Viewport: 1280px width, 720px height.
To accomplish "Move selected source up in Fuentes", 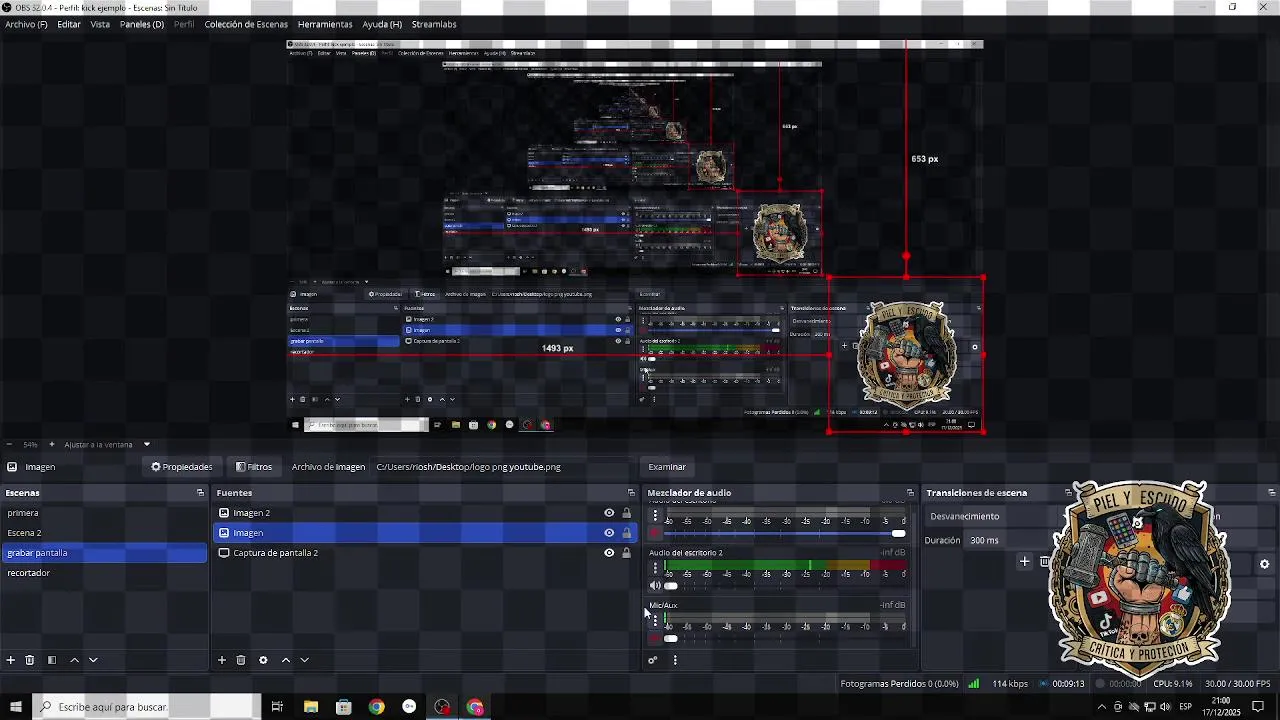I will [x=286, y=660].
